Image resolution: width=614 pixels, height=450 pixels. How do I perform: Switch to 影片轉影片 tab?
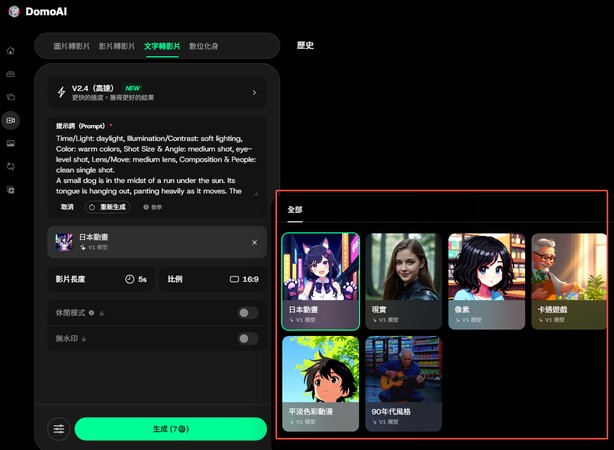coord(117,46)
